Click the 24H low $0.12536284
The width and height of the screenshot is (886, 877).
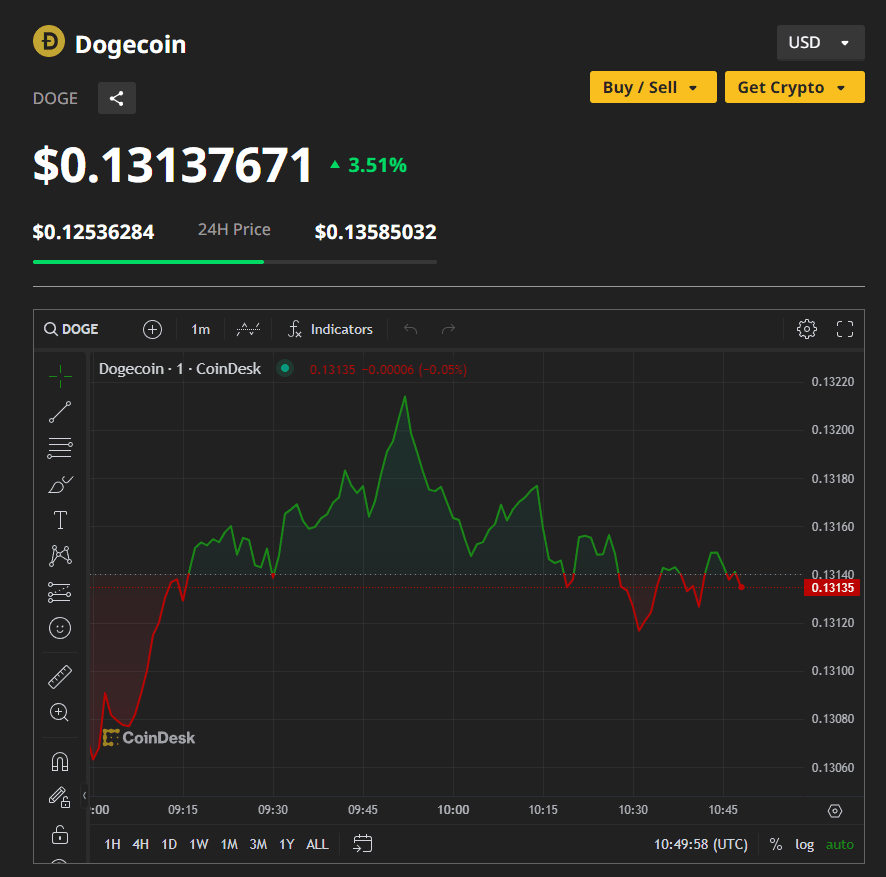93,232
